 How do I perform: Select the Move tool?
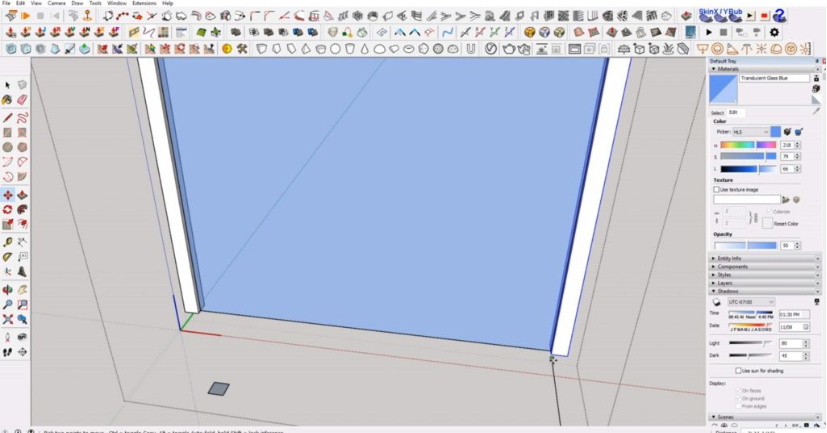click(7, 195)
